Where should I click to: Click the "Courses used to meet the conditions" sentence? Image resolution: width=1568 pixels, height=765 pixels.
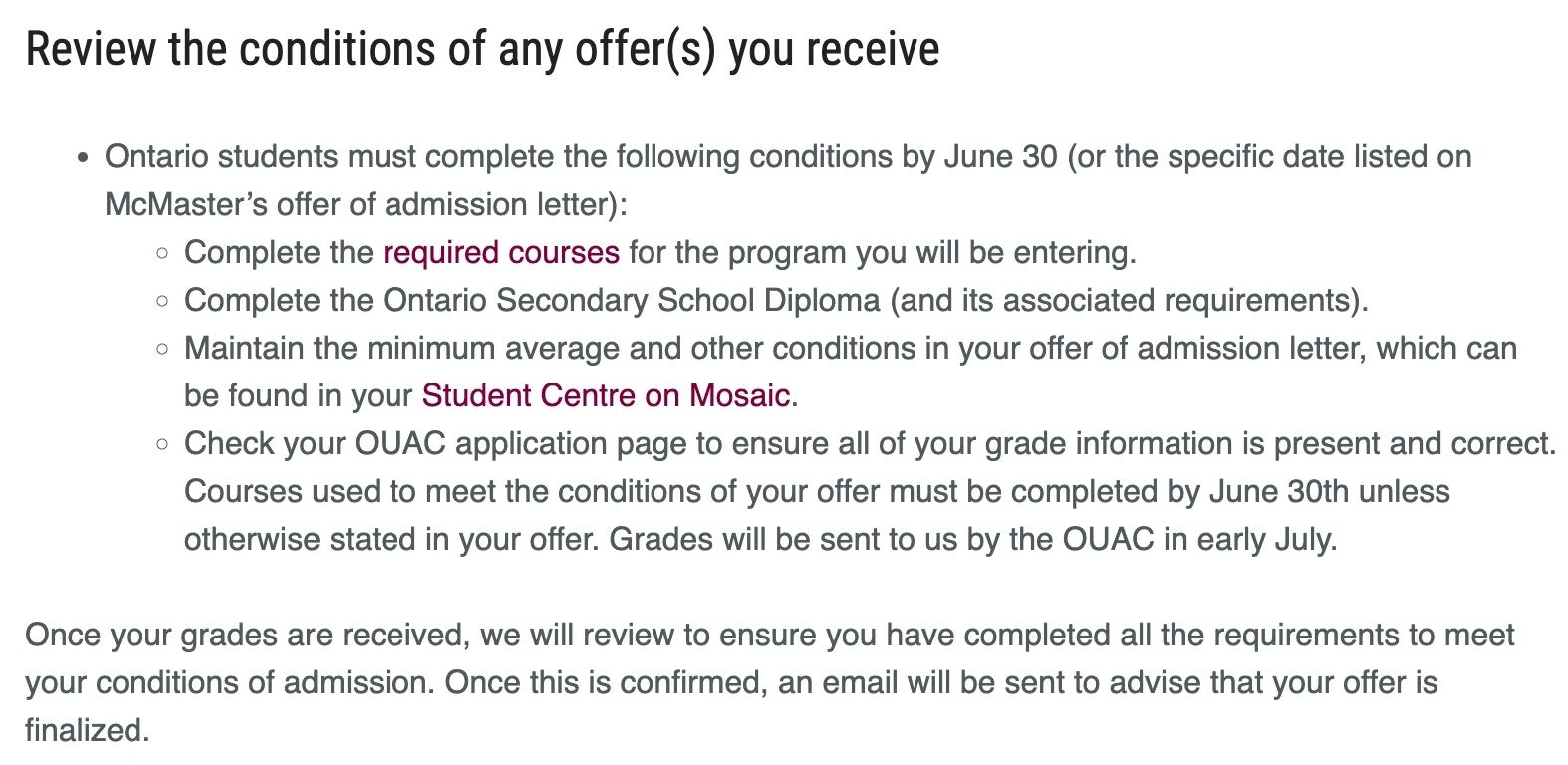pyautogui.click(x=817, y=492)
